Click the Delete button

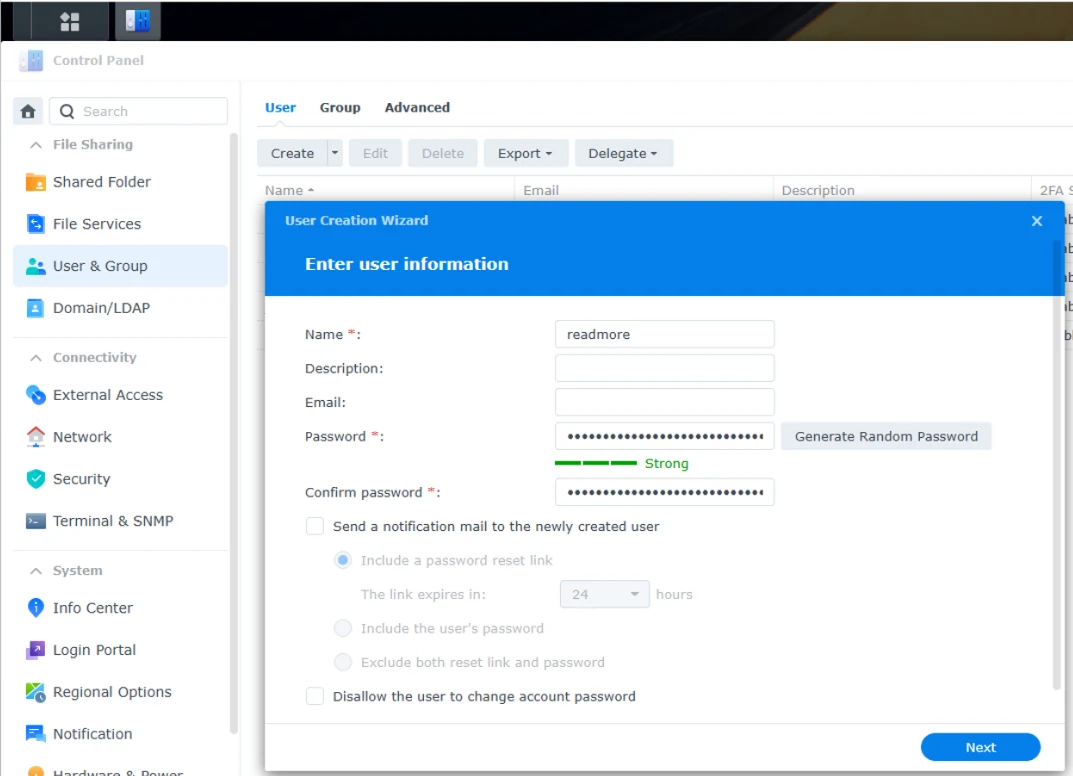443,153
